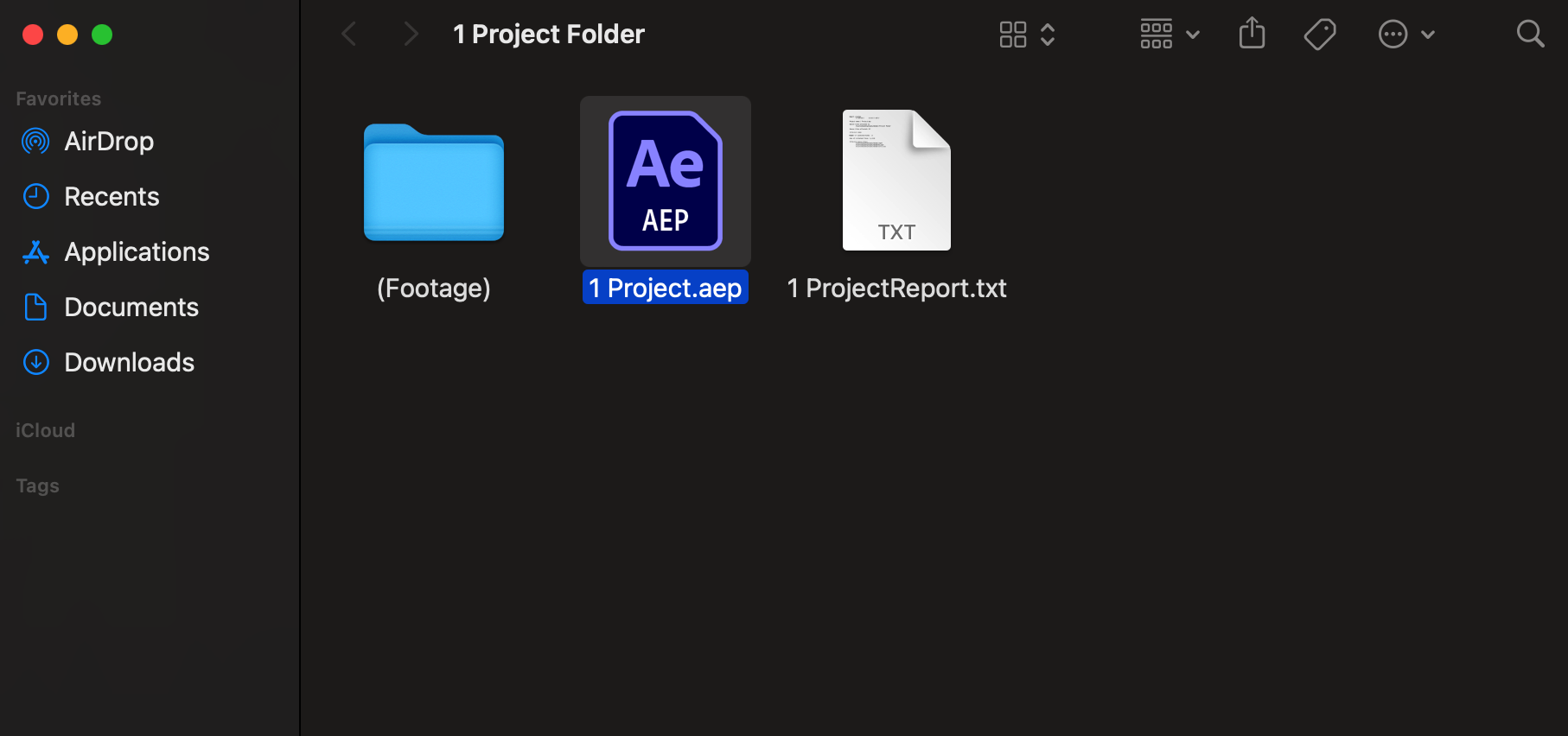Go forward with the right chevron
Image resolution: width=1568 pixels, height=736 pixels.
411,35
